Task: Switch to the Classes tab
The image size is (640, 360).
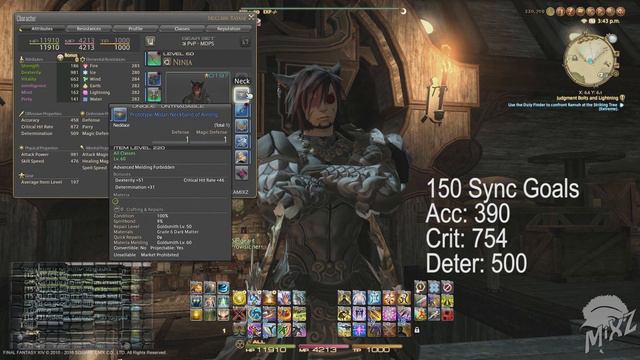Action: click(x=182, y=29)
